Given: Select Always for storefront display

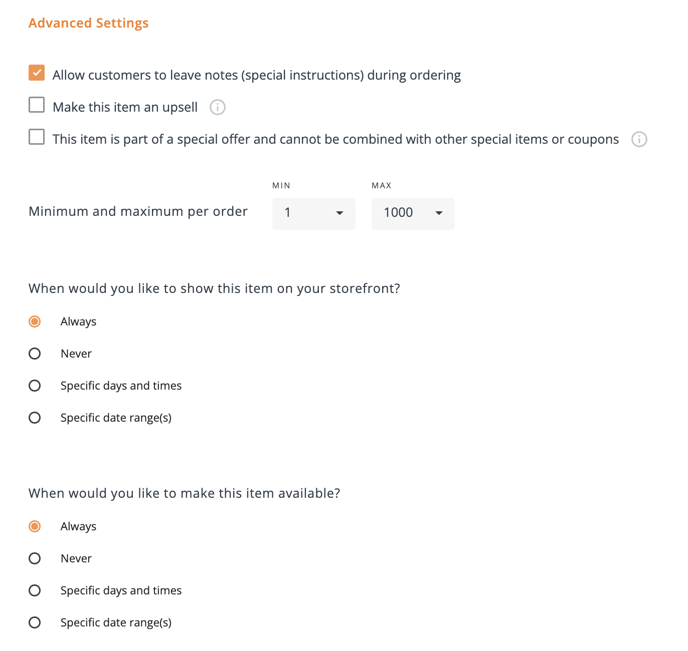Looking at the screenshot, I should [35, 322].
